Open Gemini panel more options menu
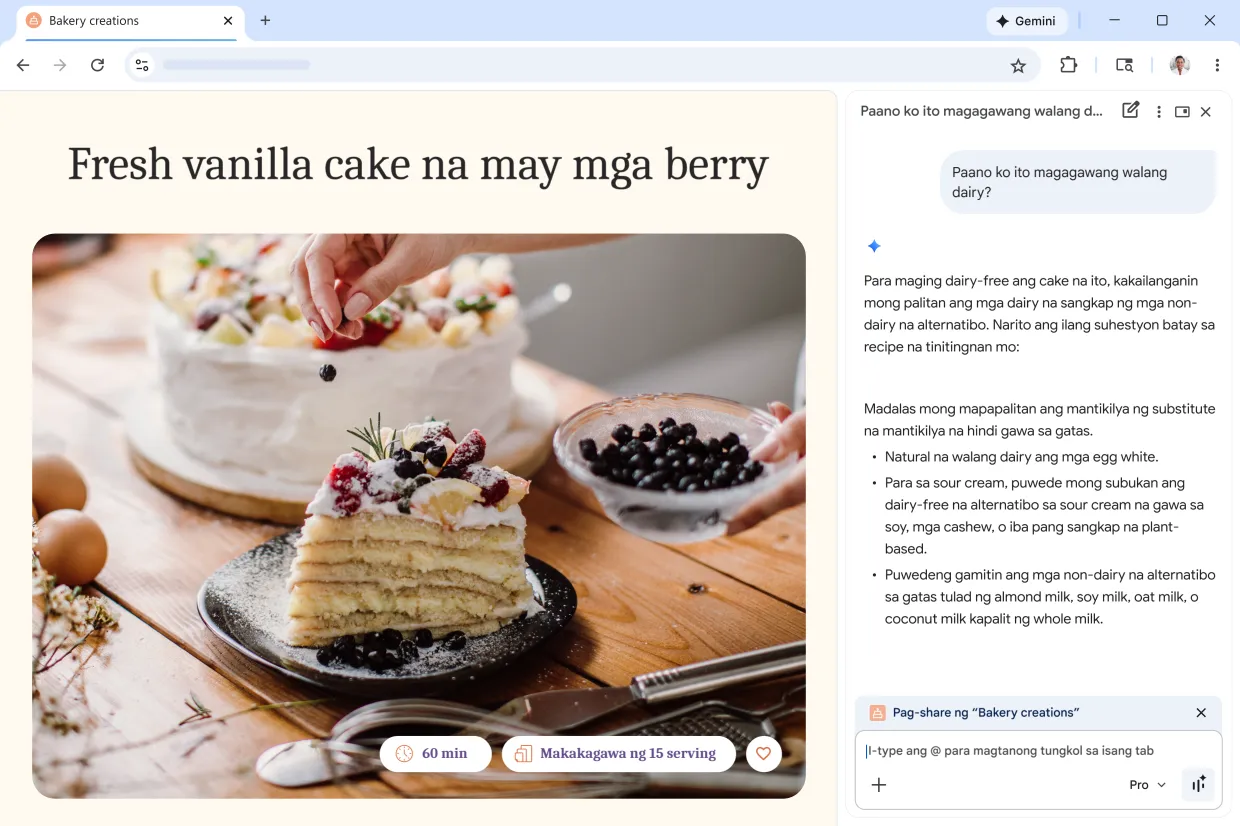The image size is (1240, 826). click(1158, 112)
